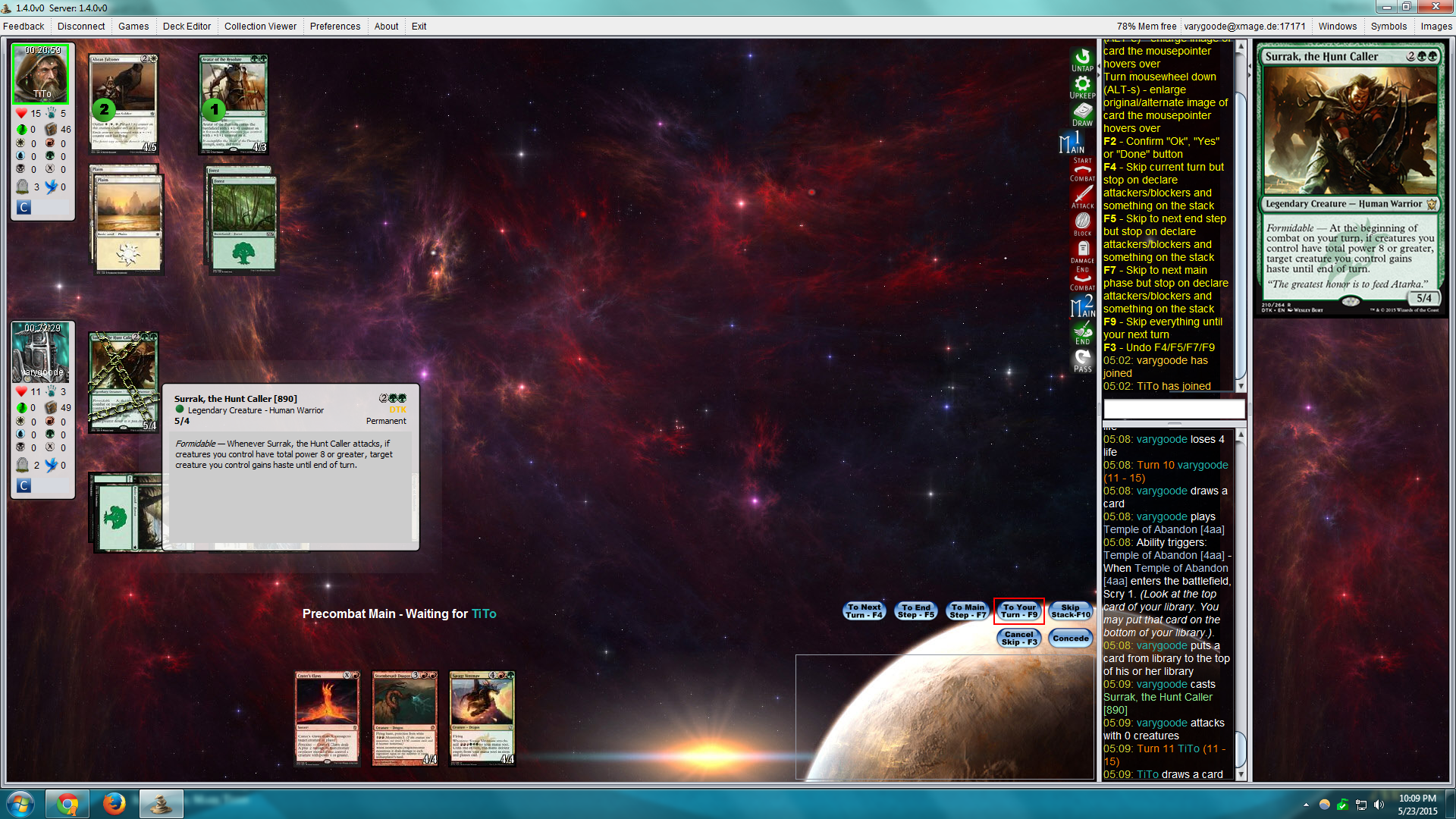This screenshot has height=819, width=1456.
Task: Click the Block phase shield icon
Action: coord(1082,224)
